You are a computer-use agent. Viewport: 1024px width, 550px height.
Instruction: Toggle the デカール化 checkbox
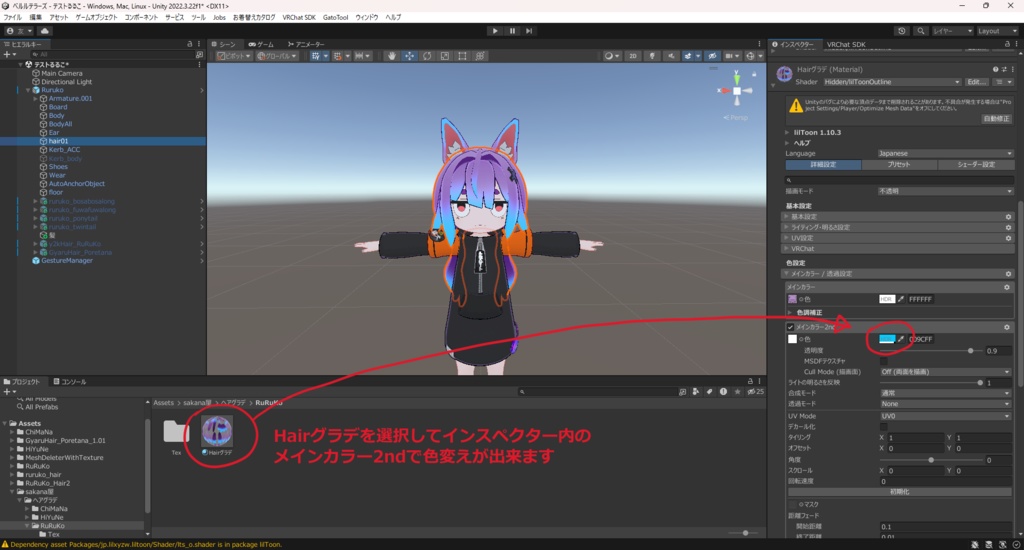[884, 427]
